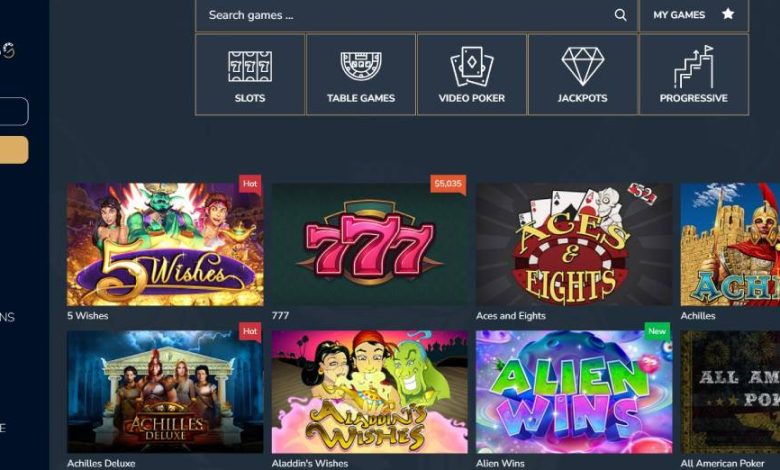Open the 5 Wishes game thumbnail
This screenshot has height=470, width=780.
point(165,244)
